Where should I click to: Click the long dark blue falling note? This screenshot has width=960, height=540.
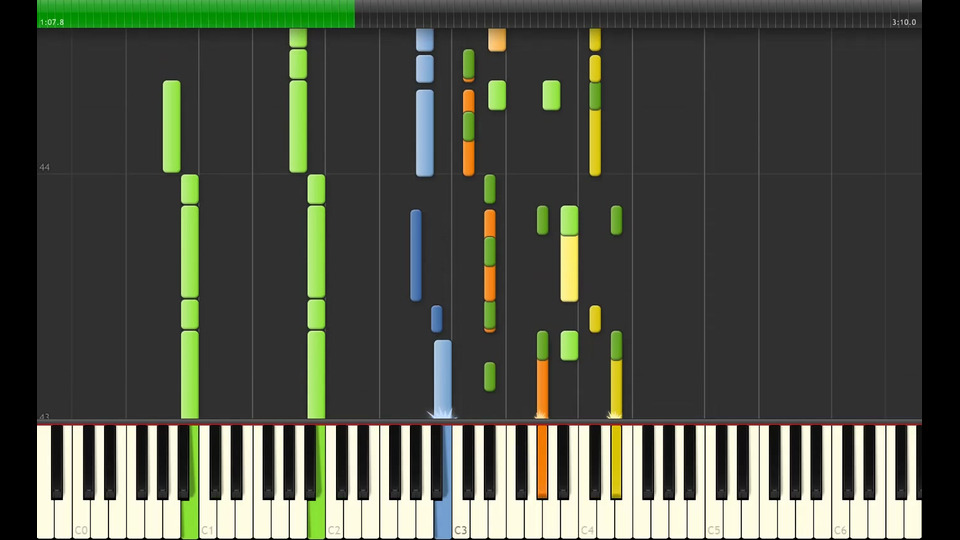416,255
